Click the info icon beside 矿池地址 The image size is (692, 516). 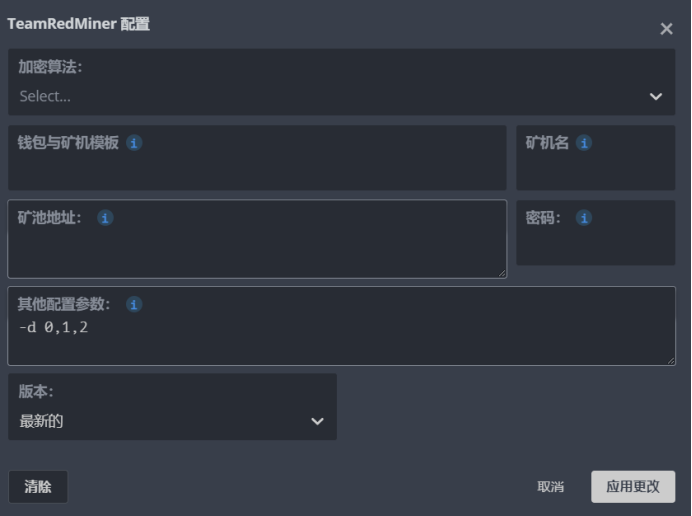pos(105,218)
